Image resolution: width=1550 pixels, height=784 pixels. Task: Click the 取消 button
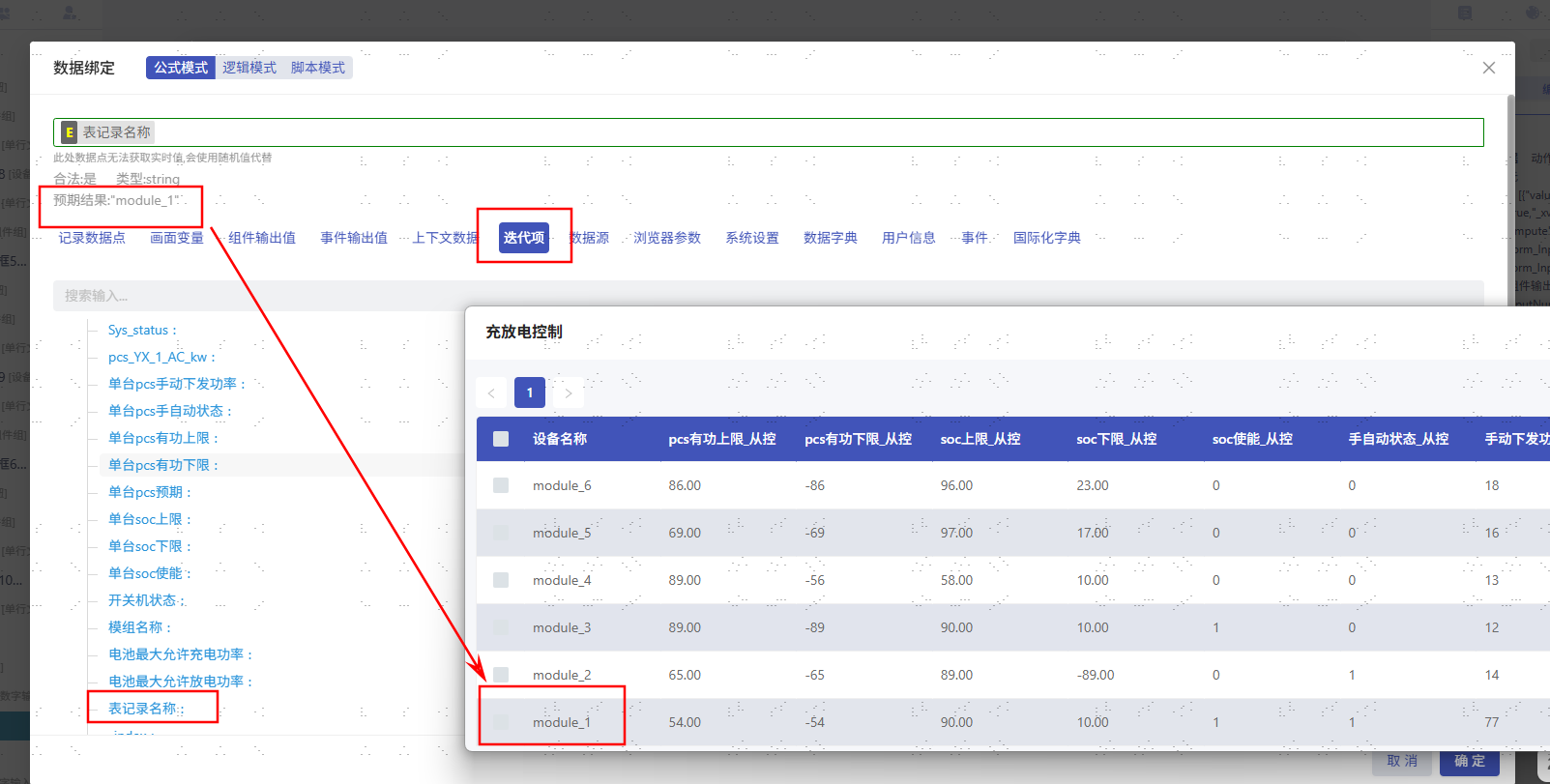(1402, 762)
